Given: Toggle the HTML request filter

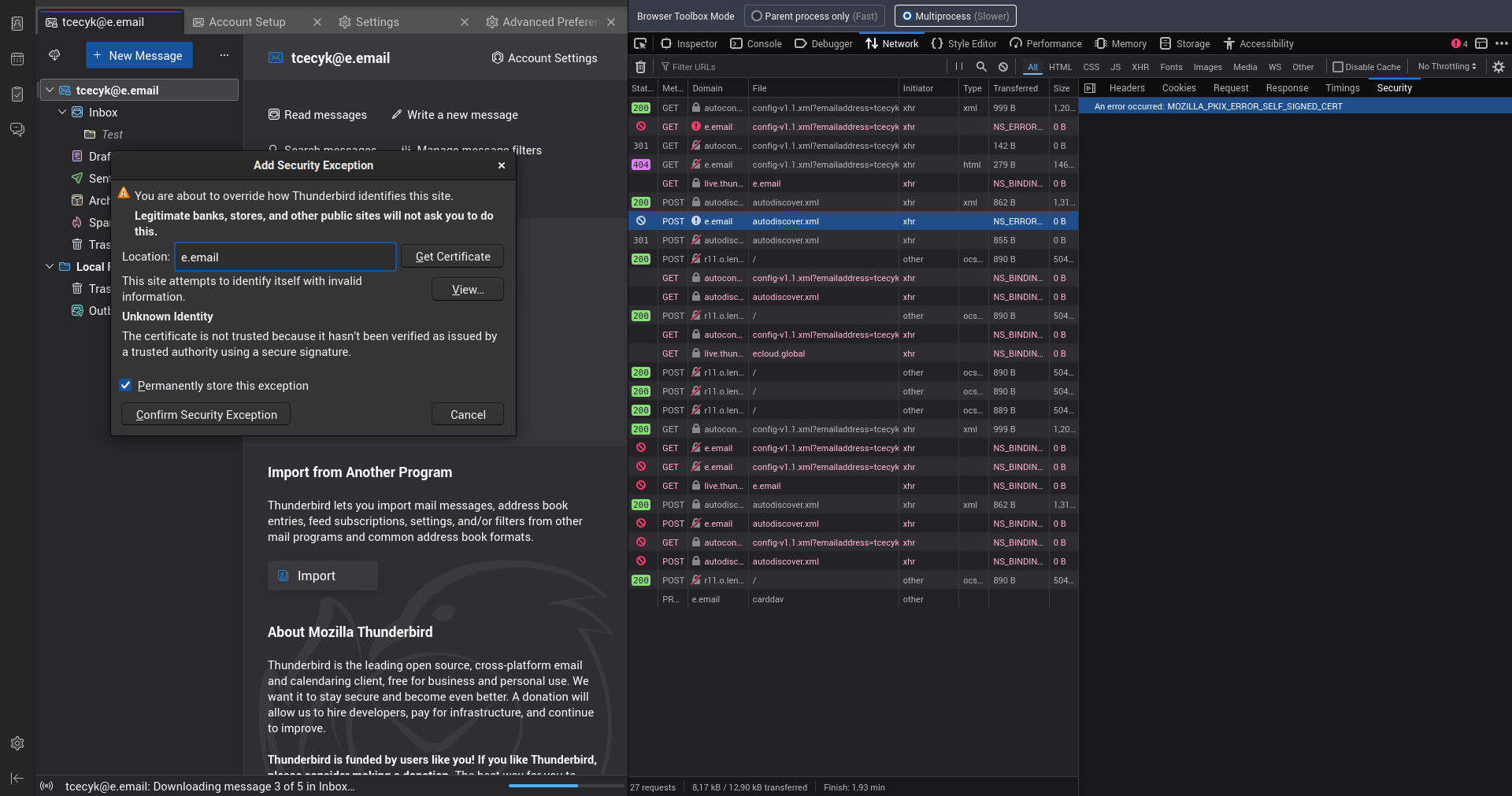Looking at the screenshot, I should tap(1060, 67).
